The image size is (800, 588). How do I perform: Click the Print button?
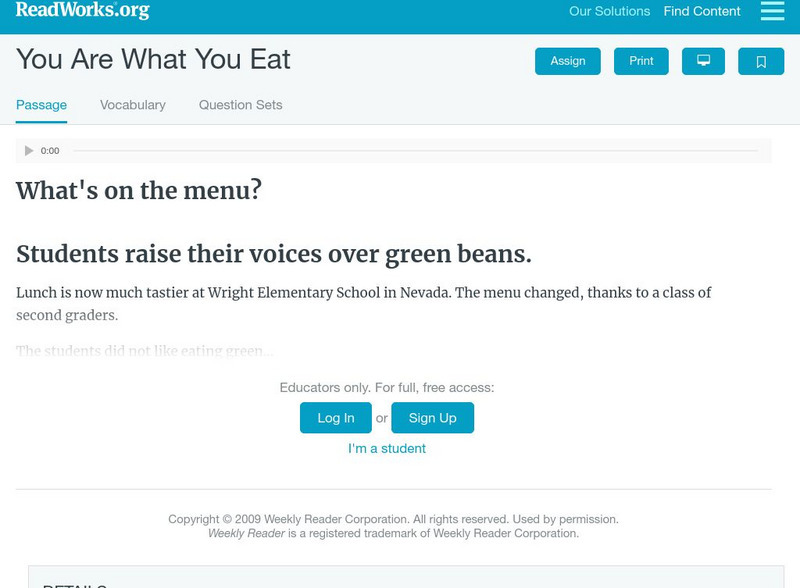click(x=641, y=61)
